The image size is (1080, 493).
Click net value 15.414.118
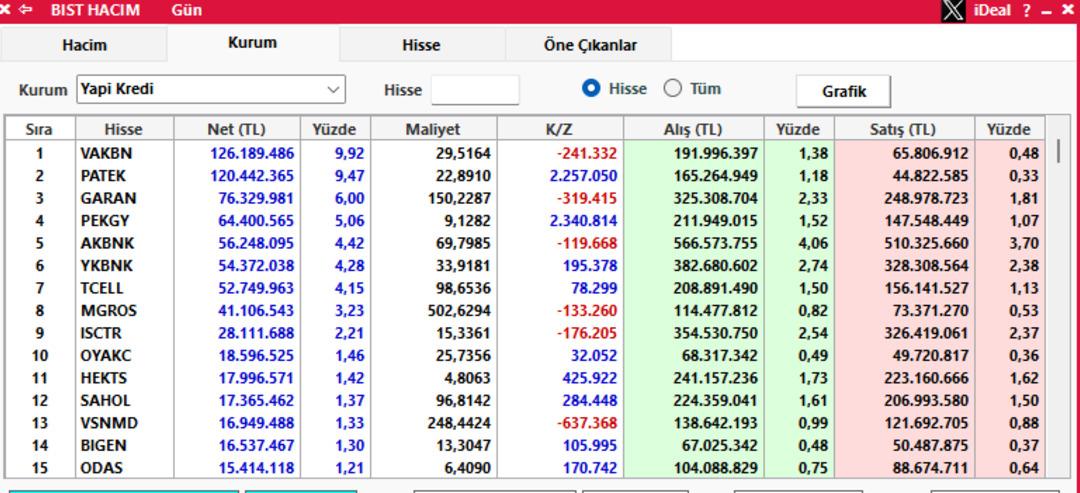[256, 468]
